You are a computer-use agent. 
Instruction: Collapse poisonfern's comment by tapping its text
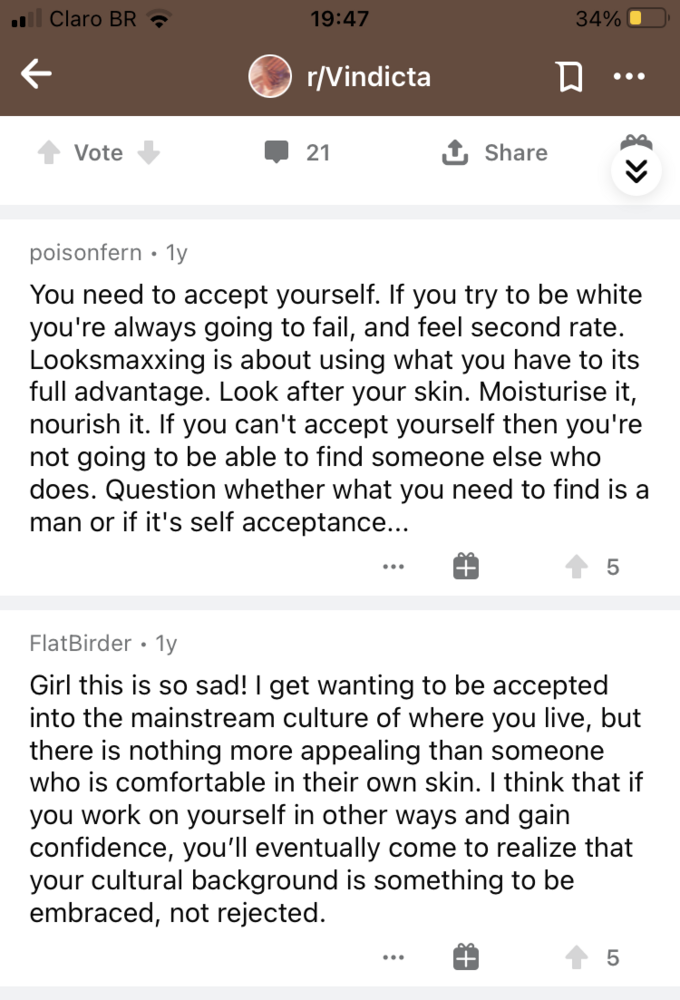339,408
